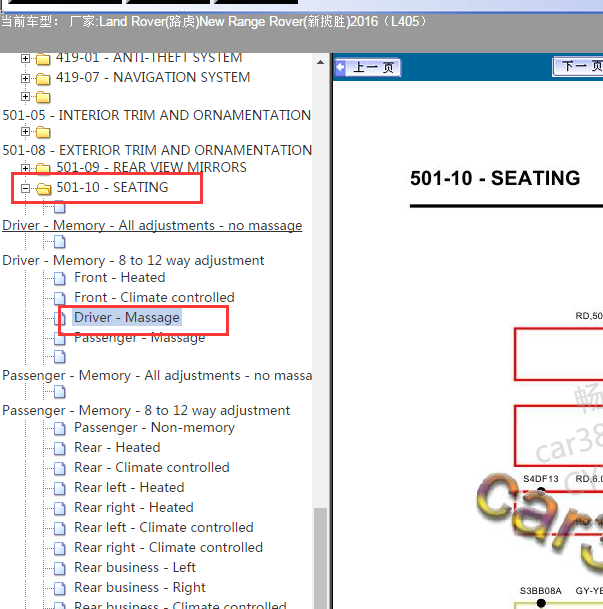The image size is (603, 609).
Task: Click the Front - Heated page icon
Action: [59, 278]
